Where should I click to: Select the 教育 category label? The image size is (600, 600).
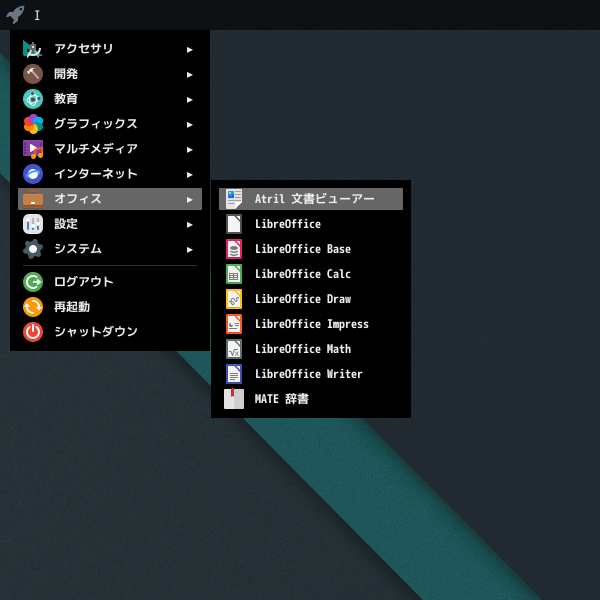[x=66, y=99]
